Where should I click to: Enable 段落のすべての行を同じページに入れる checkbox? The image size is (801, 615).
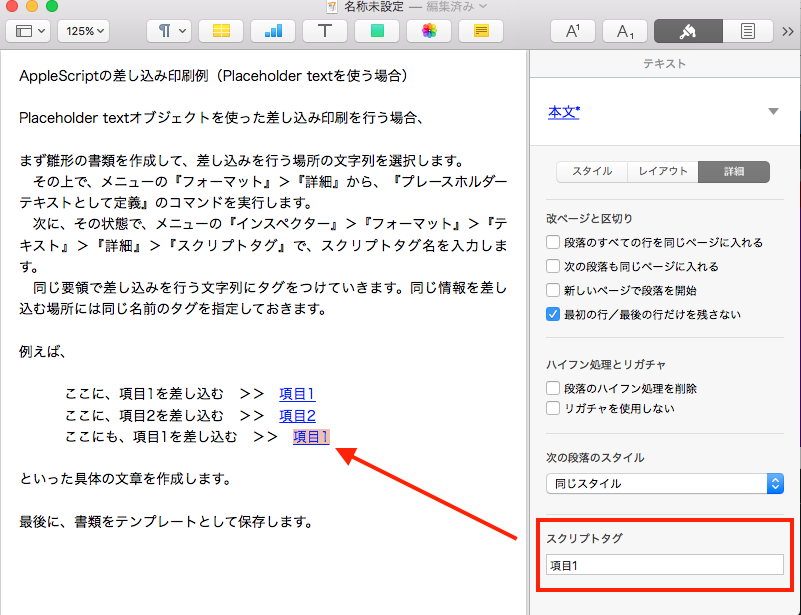[553, 242]
